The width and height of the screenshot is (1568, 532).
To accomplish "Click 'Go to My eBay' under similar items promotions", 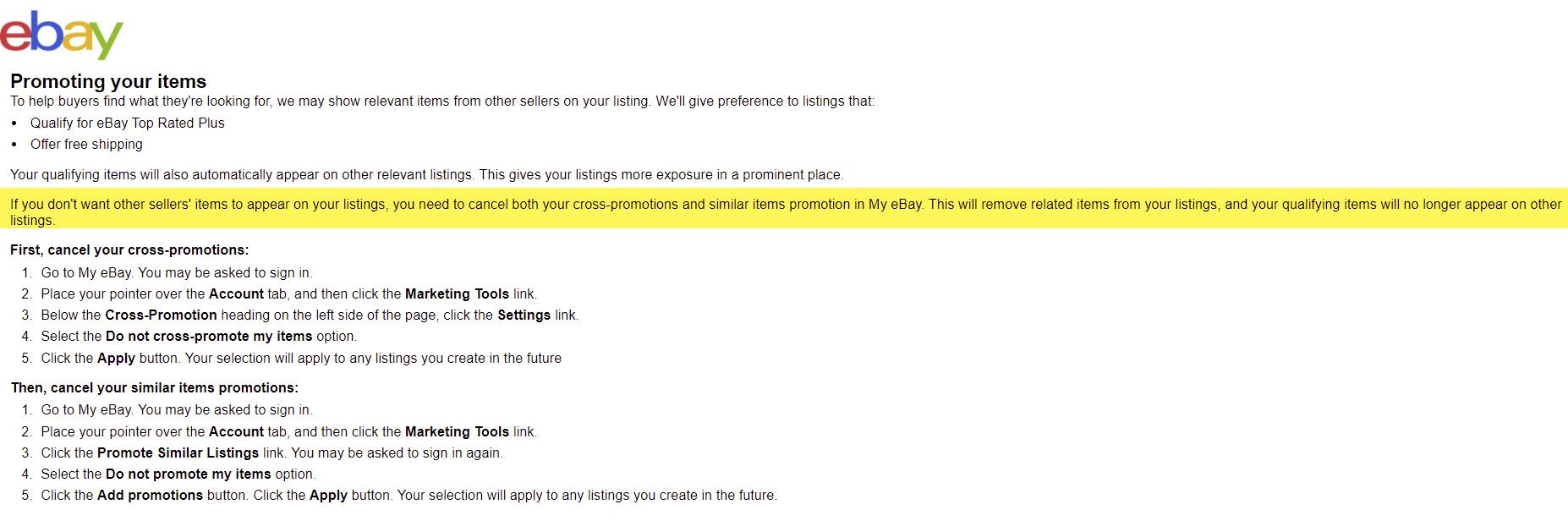I will point(87,409).
